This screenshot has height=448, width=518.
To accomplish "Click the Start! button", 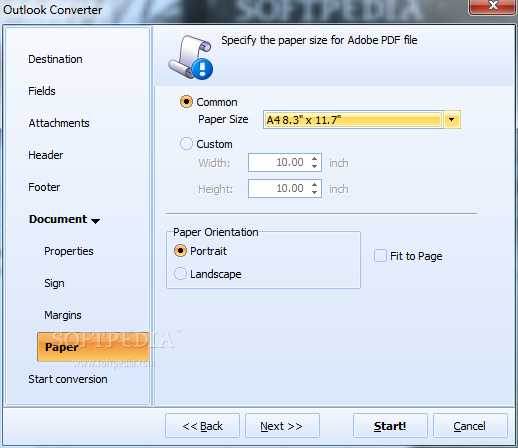I will 390,426.
